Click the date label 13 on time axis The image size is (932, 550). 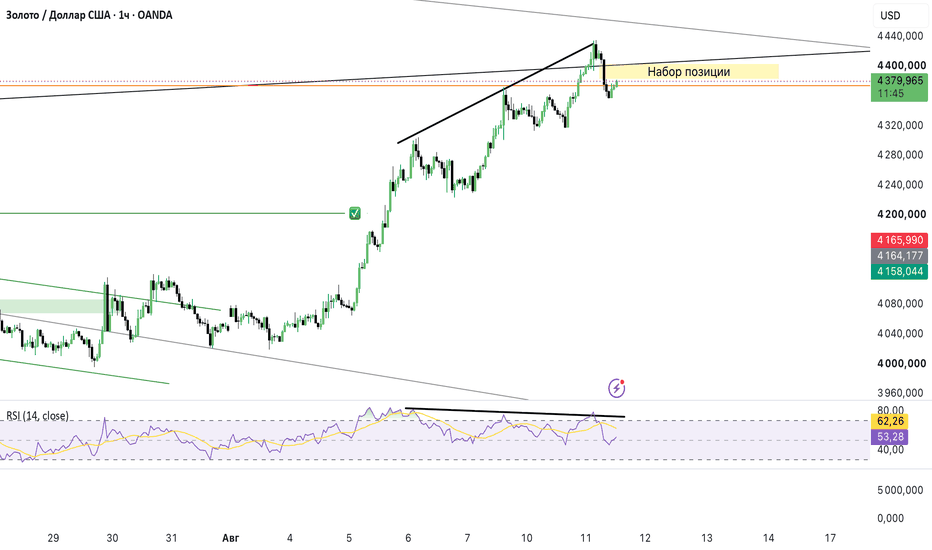pos(707,538)
